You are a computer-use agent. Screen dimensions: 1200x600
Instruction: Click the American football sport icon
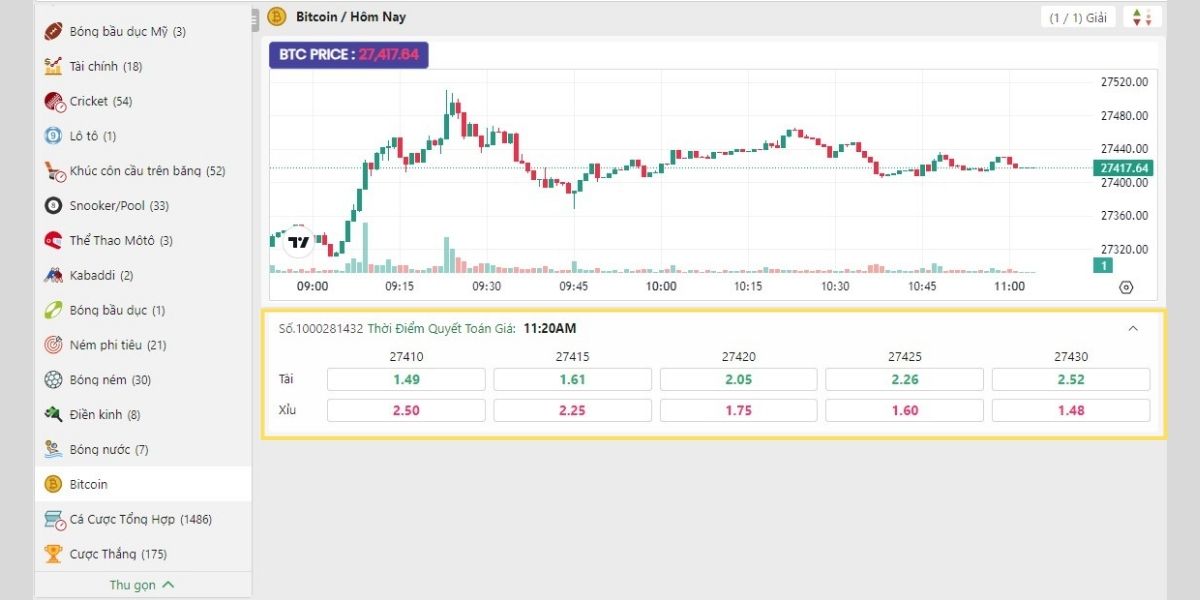click(54, 31)
